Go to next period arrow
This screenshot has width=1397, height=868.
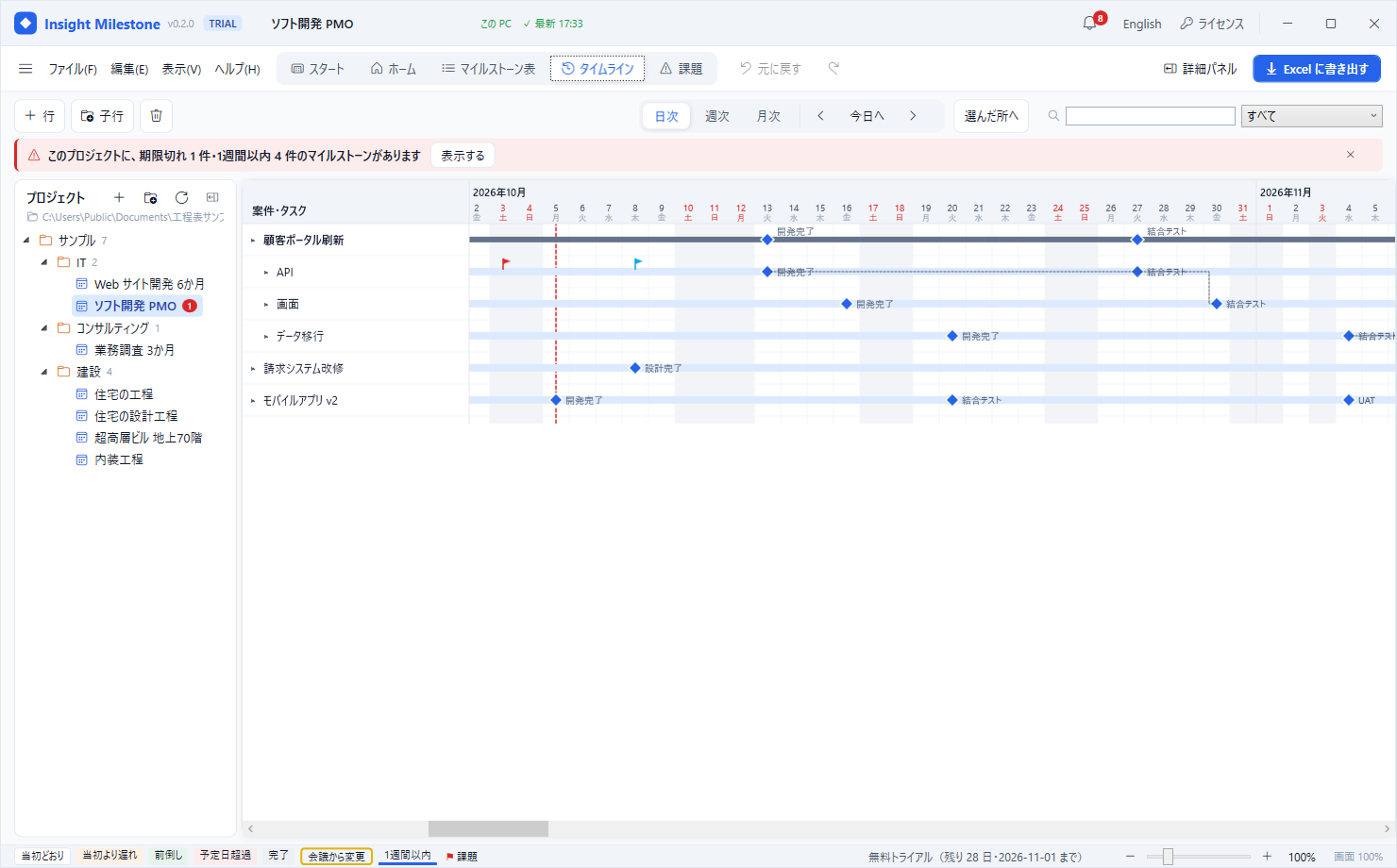point(913,116)
